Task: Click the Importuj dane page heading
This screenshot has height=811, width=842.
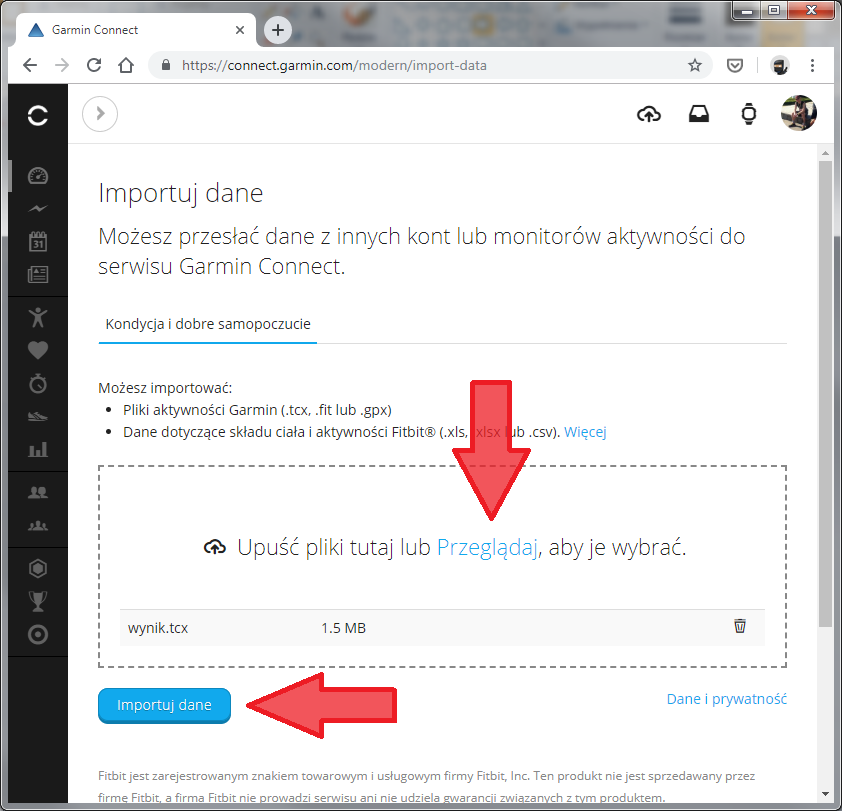Action: [180, 193]
